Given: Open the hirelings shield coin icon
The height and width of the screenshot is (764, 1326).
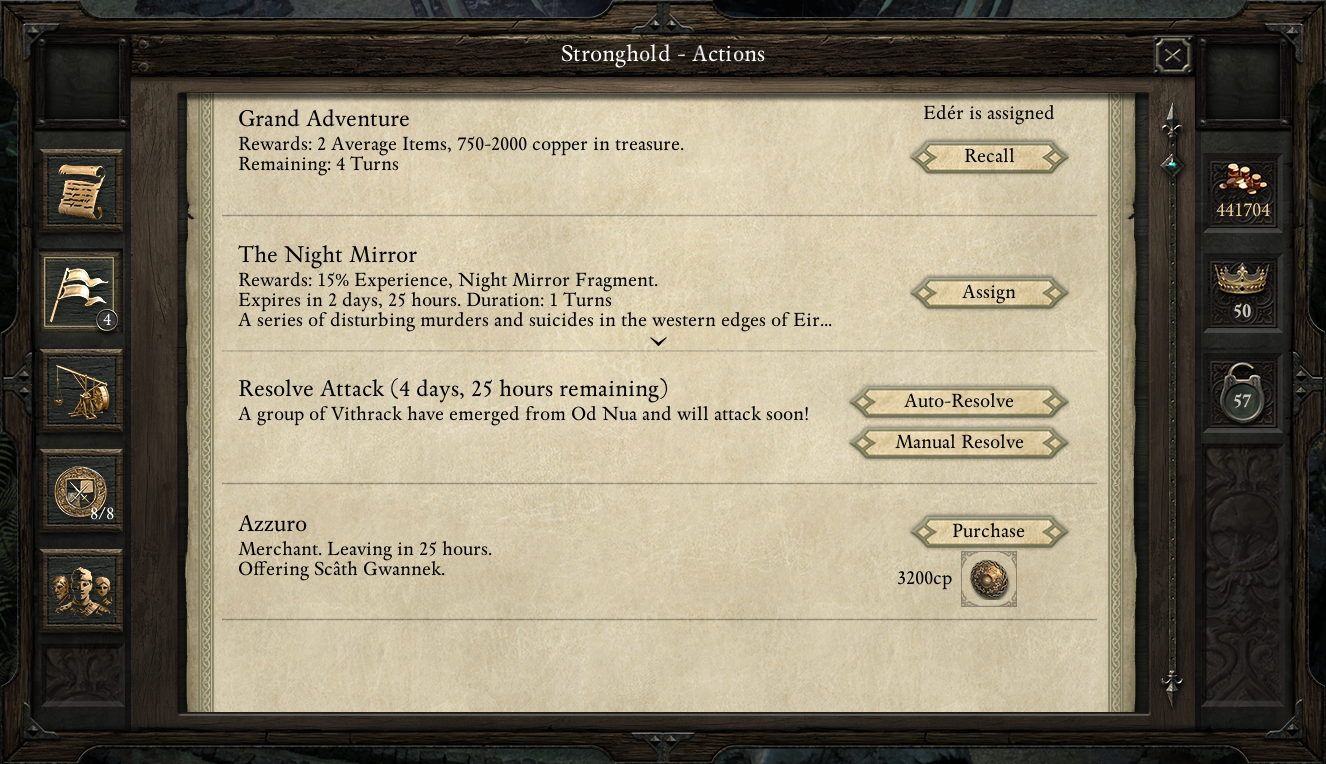Looking at the screenshot, I should pos(82,490).
